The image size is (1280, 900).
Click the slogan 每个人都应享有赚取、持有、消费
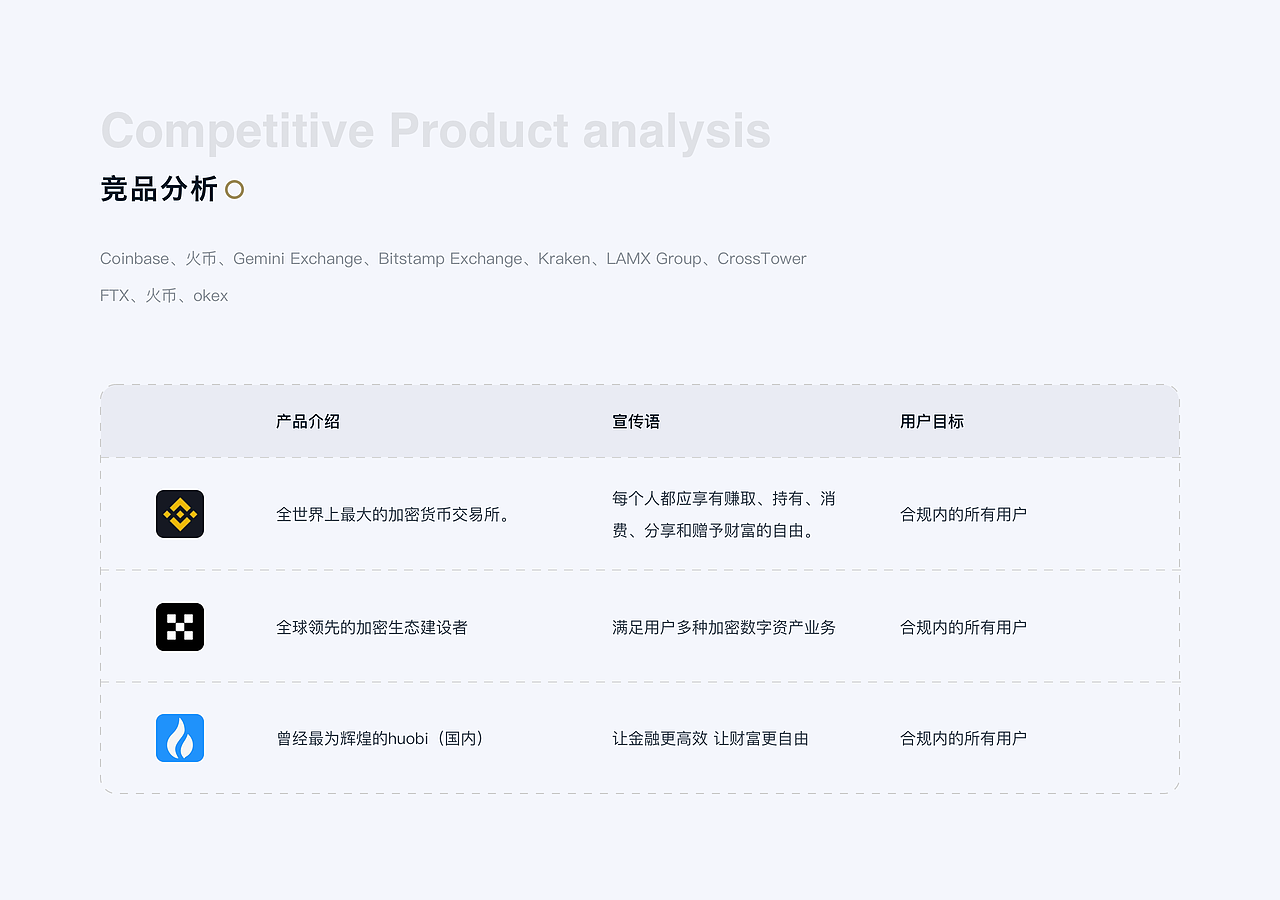(724, 514)
